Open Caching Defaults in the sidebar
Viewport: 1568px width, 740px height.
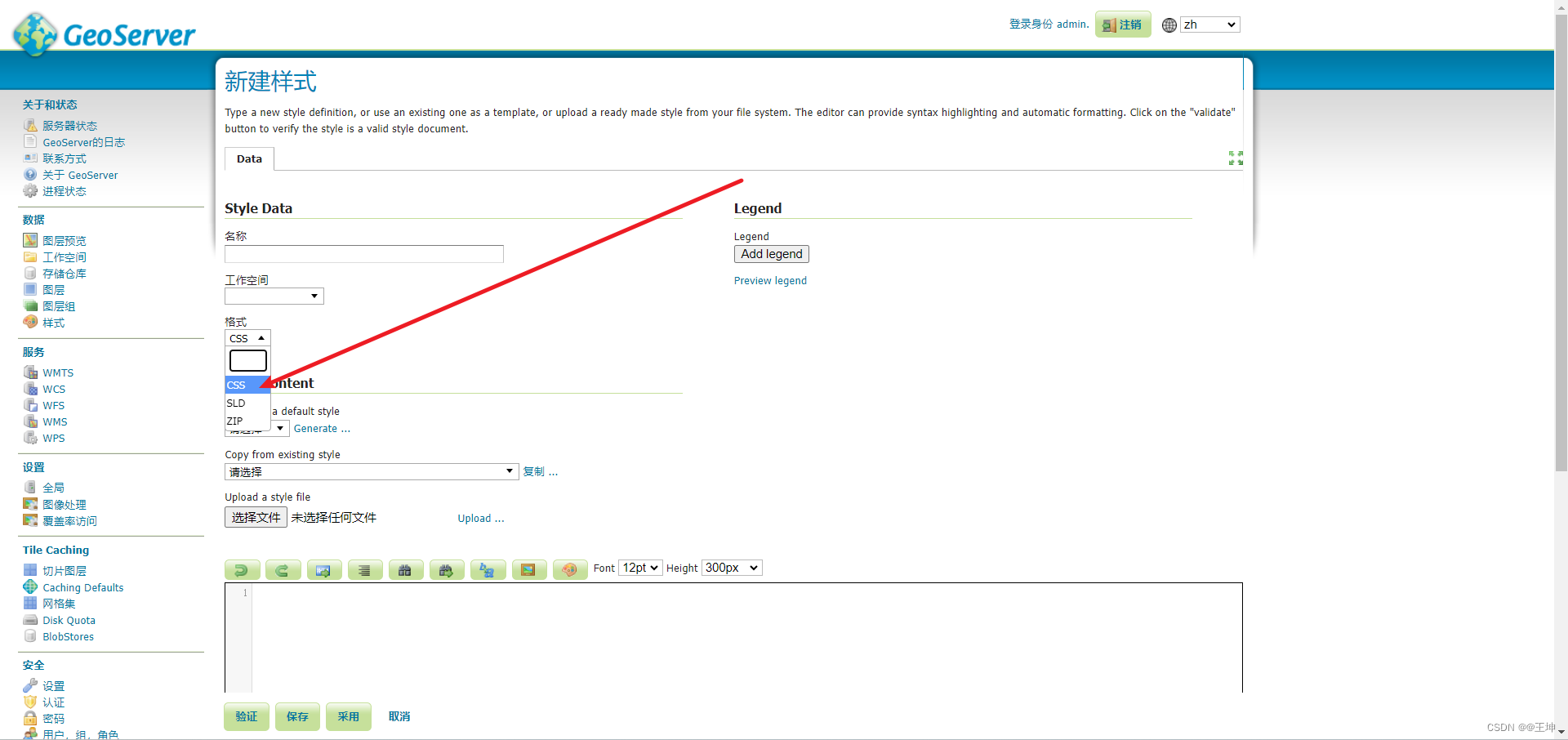83,587
